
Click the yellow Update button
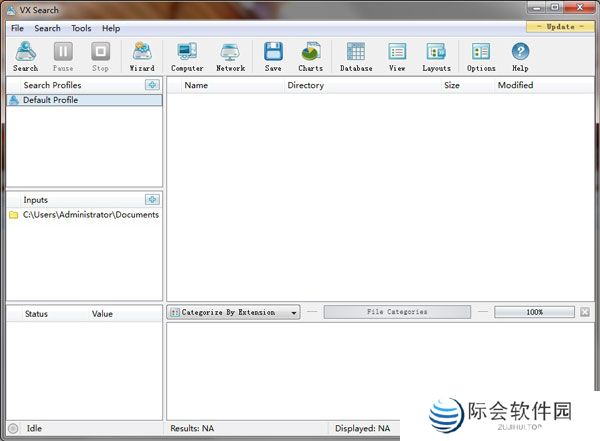point(560,27)
